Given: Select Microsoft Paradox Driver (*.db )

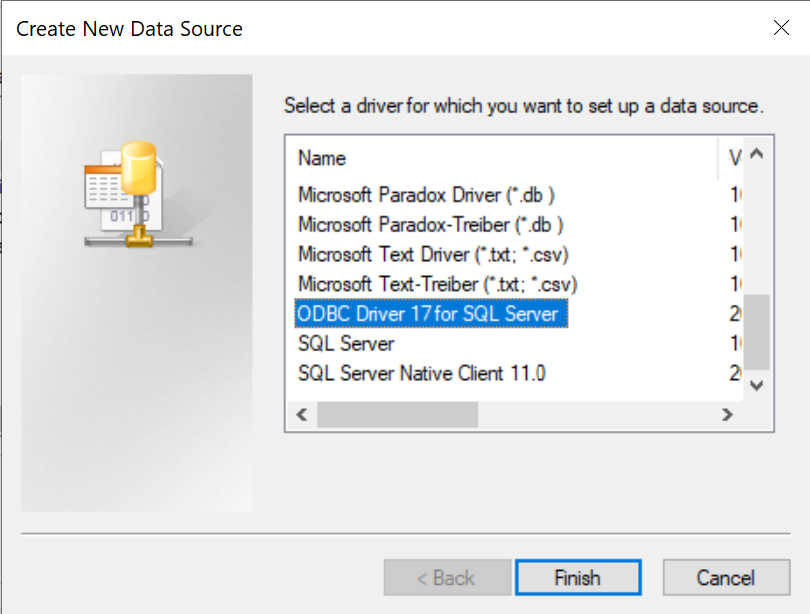Looking at the screenshot, I should click(x=426, y=195).
